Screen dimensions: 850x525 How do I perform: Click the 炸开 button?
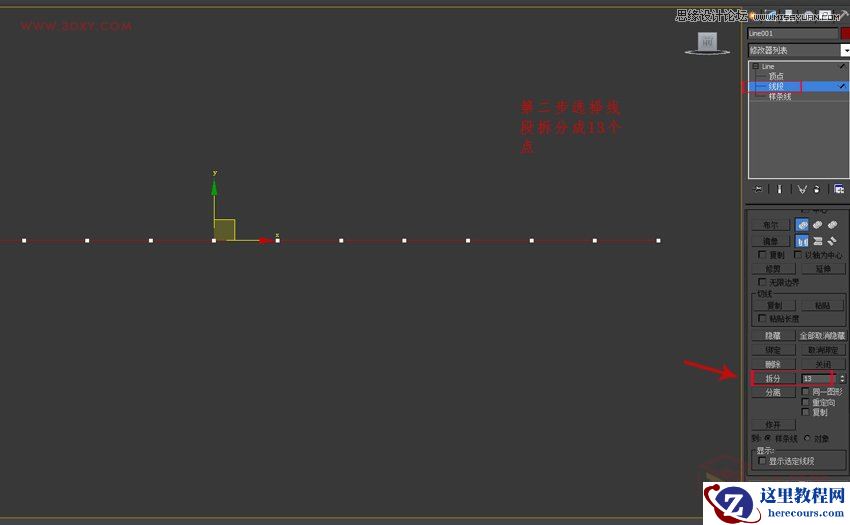tap(773, 424)
